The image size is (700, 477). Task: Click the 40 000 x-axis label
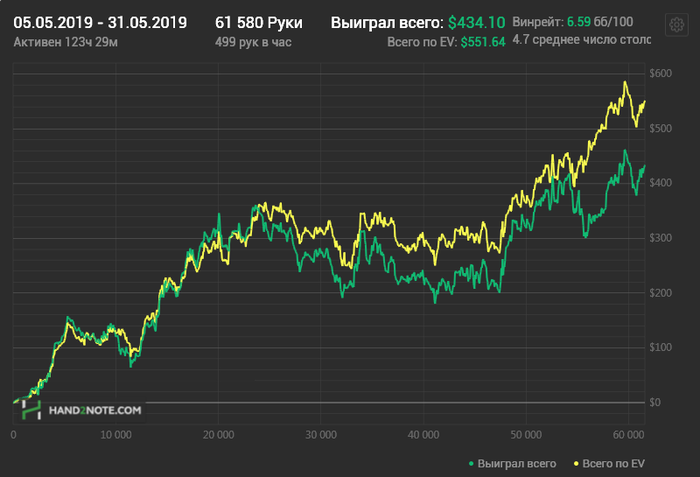pyautogui.click(x=424, y=435)
